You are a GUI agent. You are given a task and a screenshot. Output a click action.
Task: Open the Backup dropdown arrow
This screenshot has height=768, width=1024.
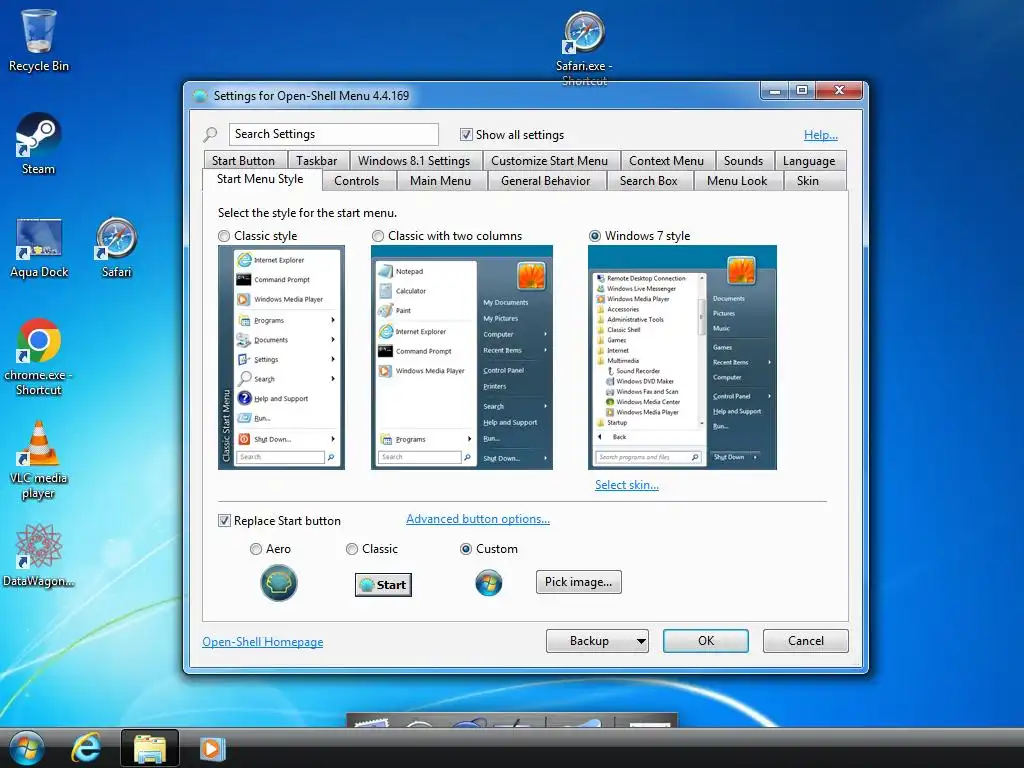click(641, 641)
